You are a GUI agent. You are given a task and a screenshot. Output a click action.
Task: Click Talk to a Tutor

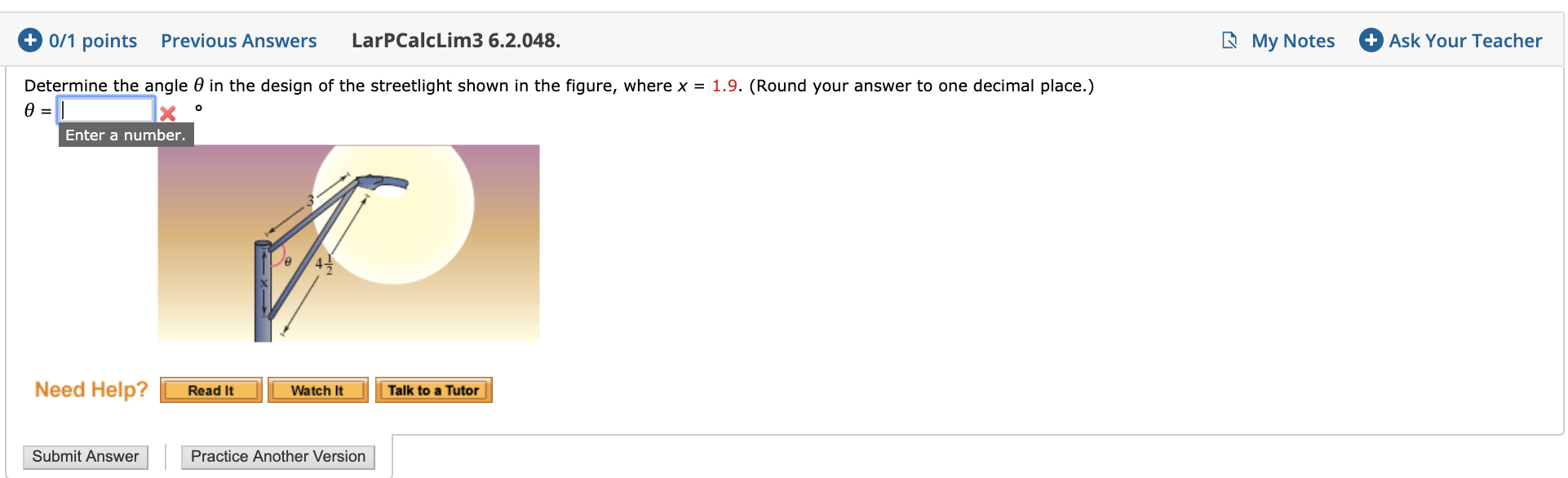pos(433,390)
